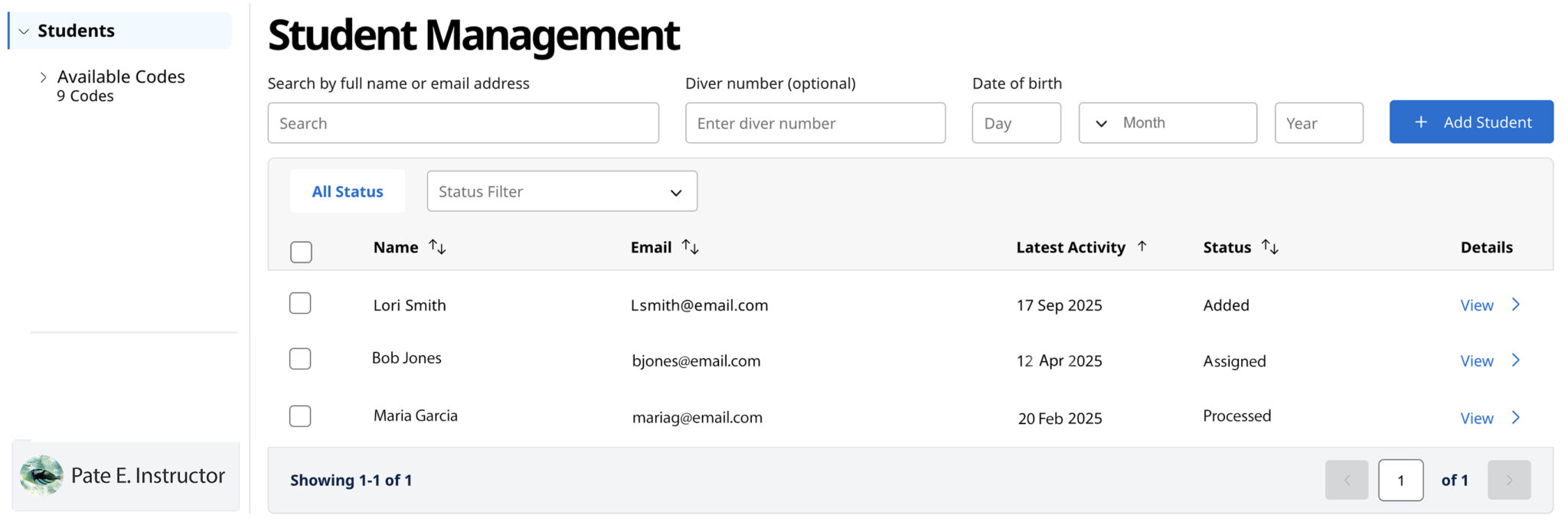
Task: Select the checkbox for Lori Smith
Action: 300,304
